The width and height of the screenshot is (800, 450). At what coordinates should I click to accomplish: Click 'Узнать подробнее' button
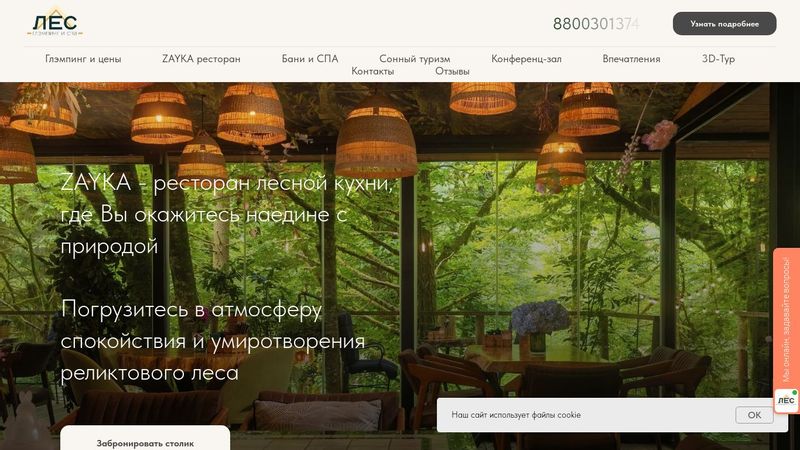[724, 23]
